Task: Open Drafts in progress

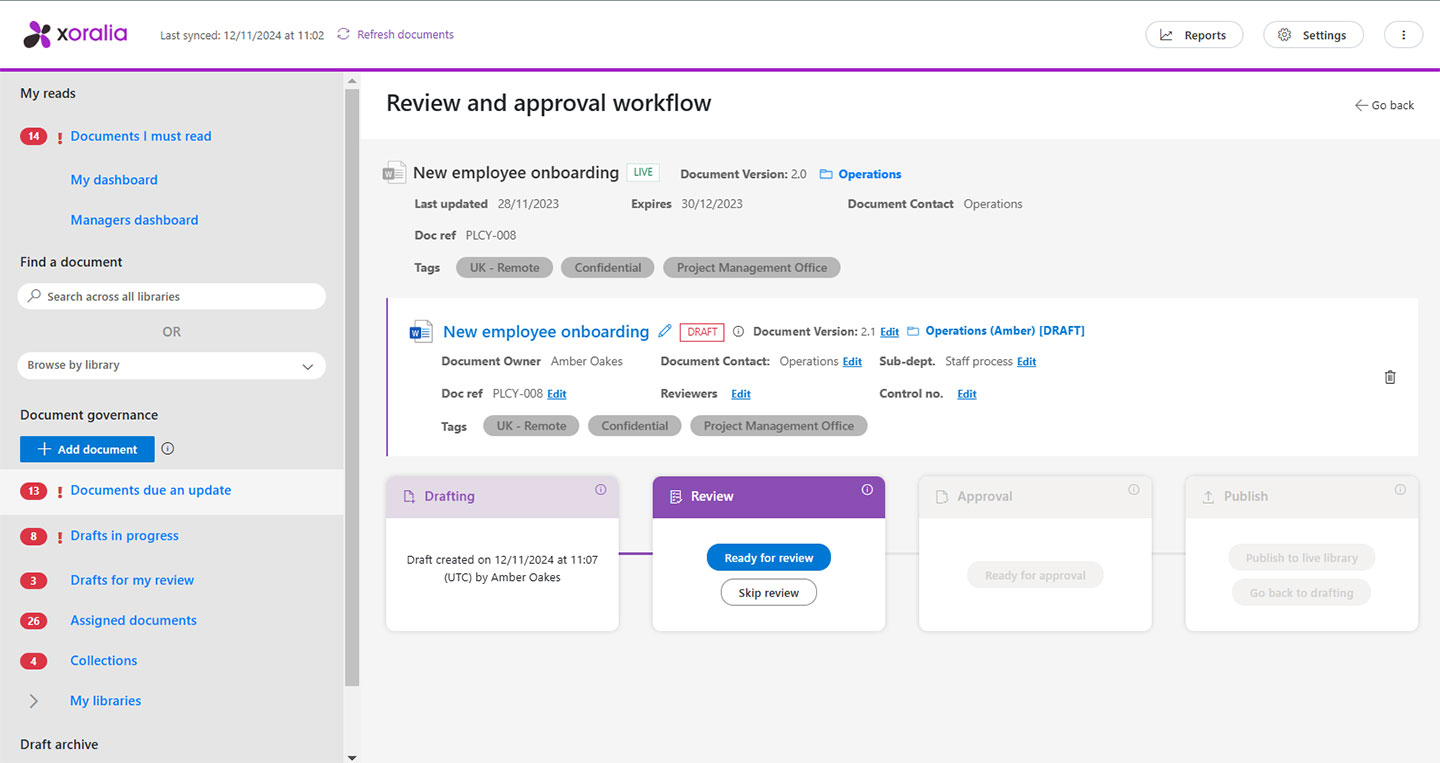Action: (125, 536)
